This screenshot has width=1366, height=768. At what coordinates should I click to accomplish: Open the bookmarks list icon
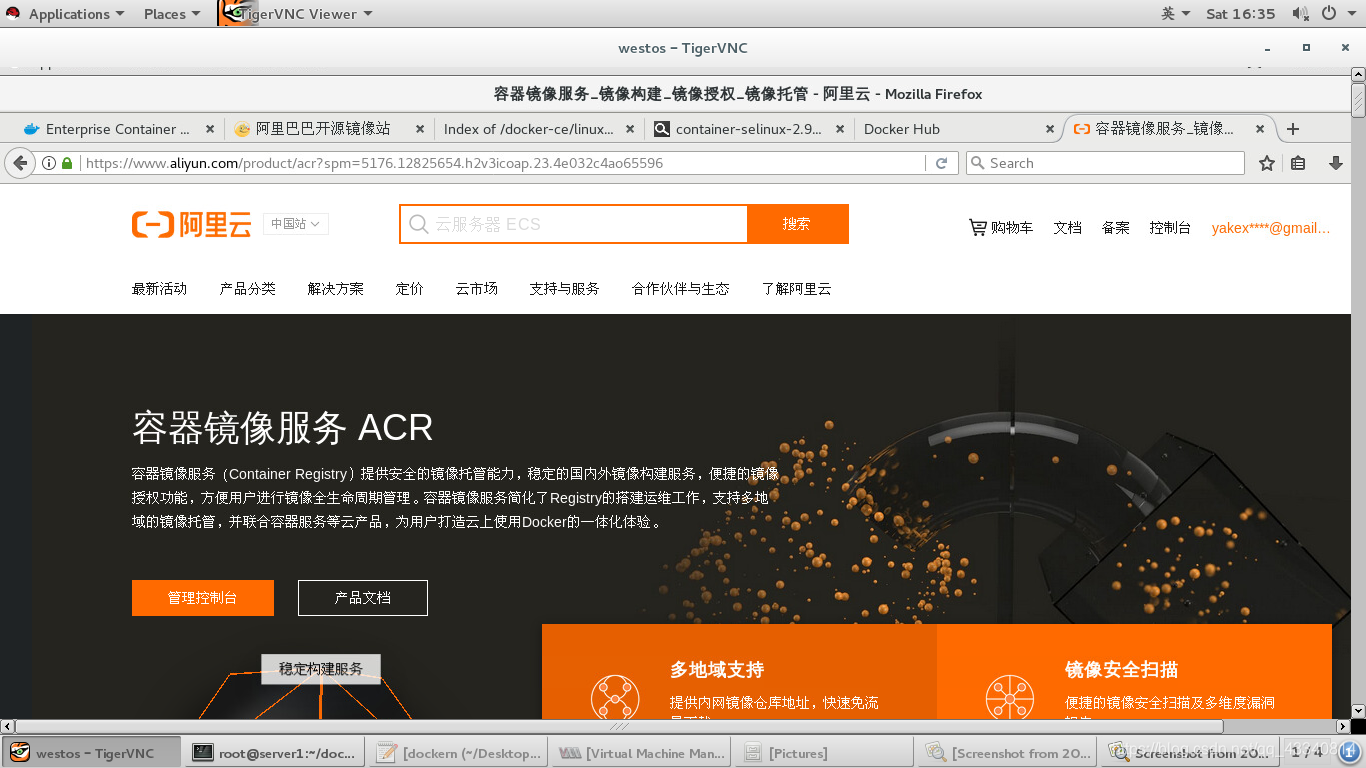click(x=1298, y=163)
